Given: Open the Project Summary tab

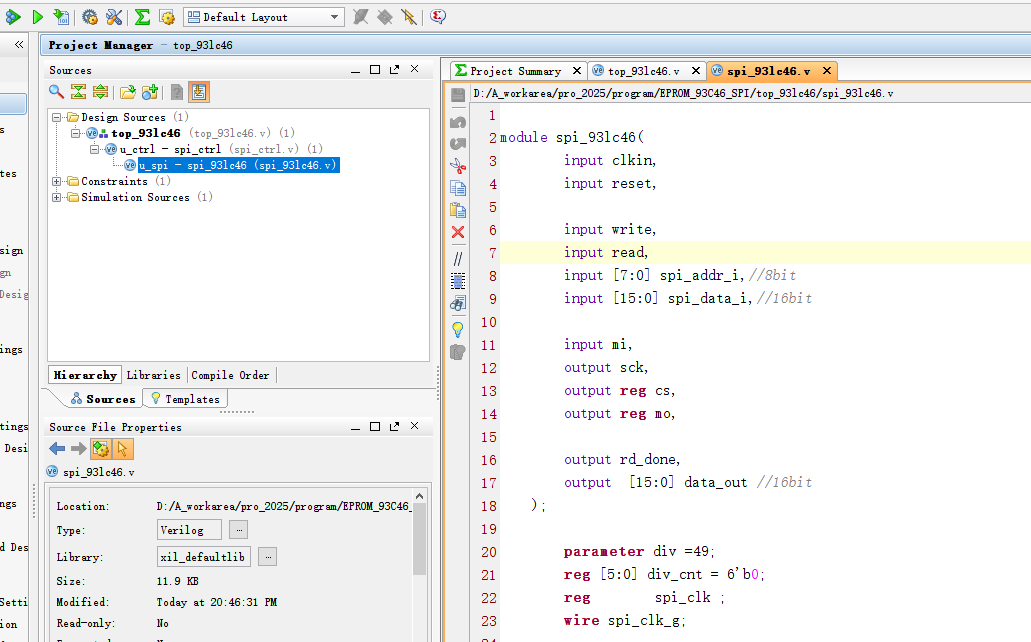Looking at the screenshot, I should (x=516, y=71).
